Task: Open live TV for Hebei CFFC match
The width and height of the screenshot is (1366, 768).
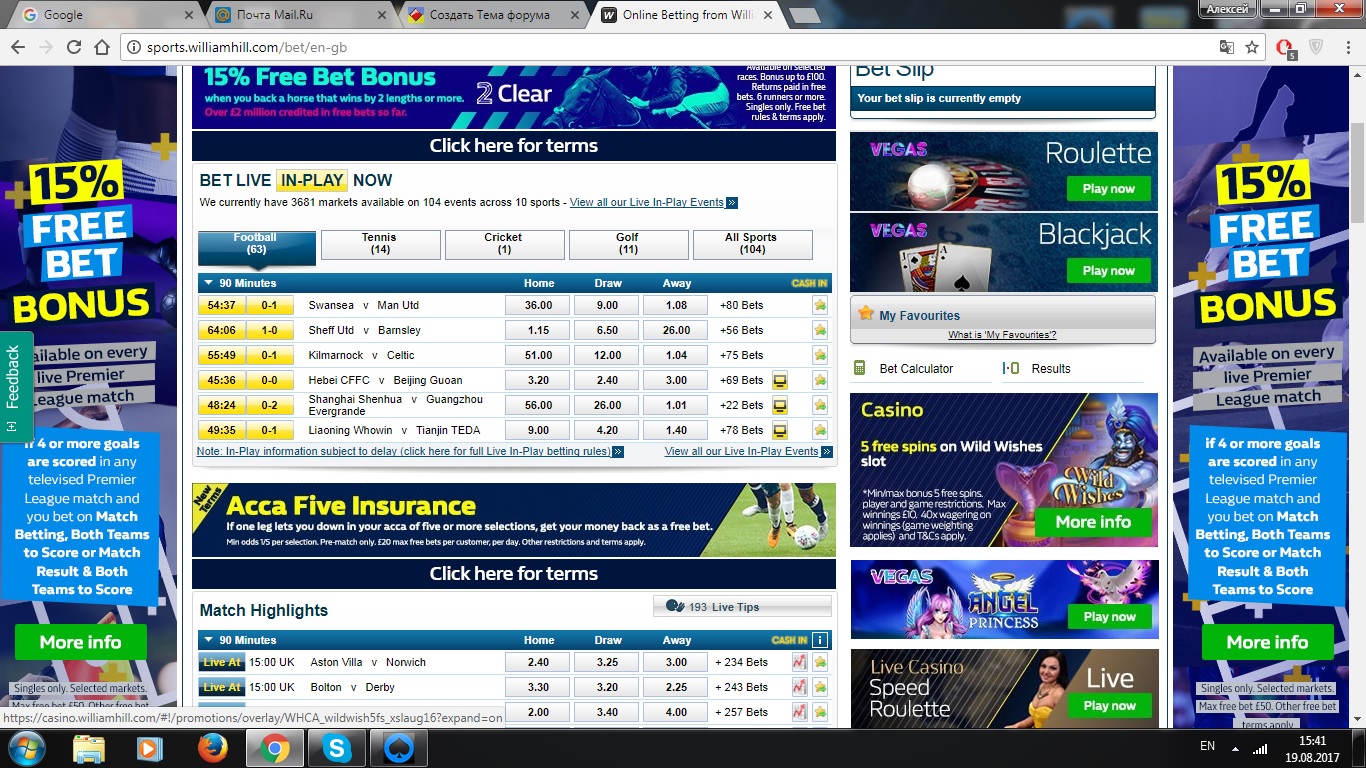Action: [x=780, y=380]
